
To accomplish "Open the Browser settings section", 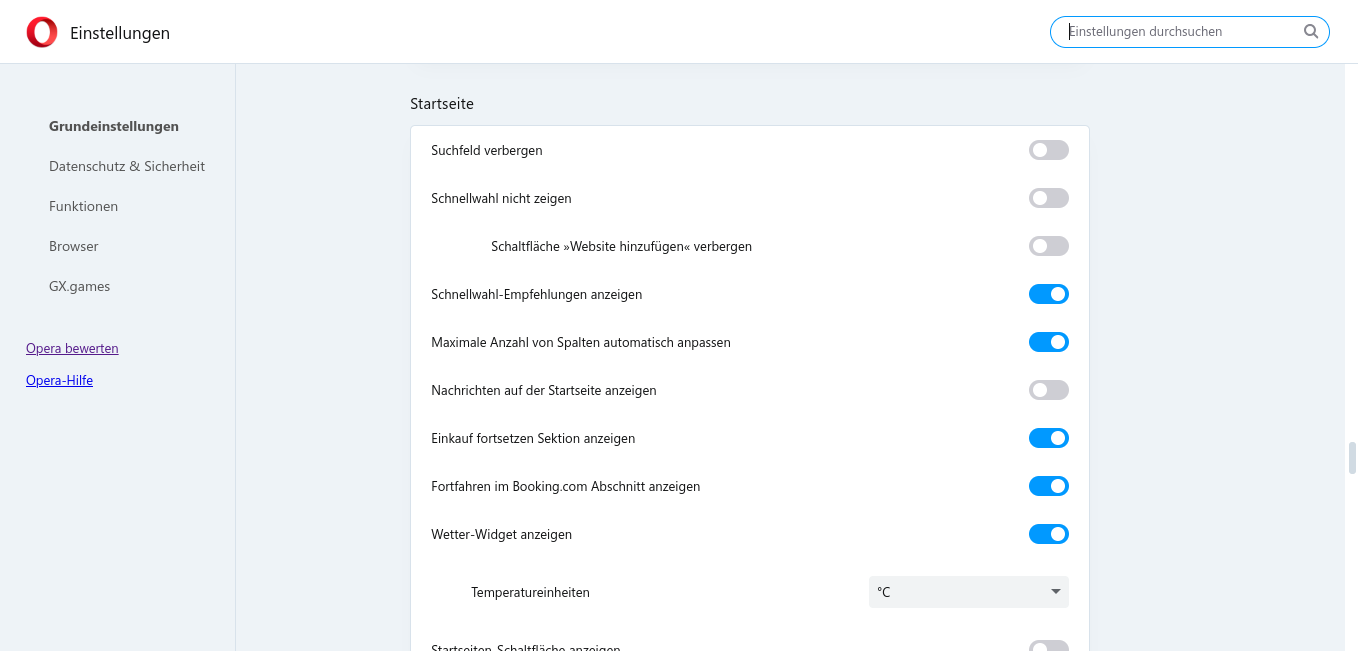I will (x=74, y=246).
